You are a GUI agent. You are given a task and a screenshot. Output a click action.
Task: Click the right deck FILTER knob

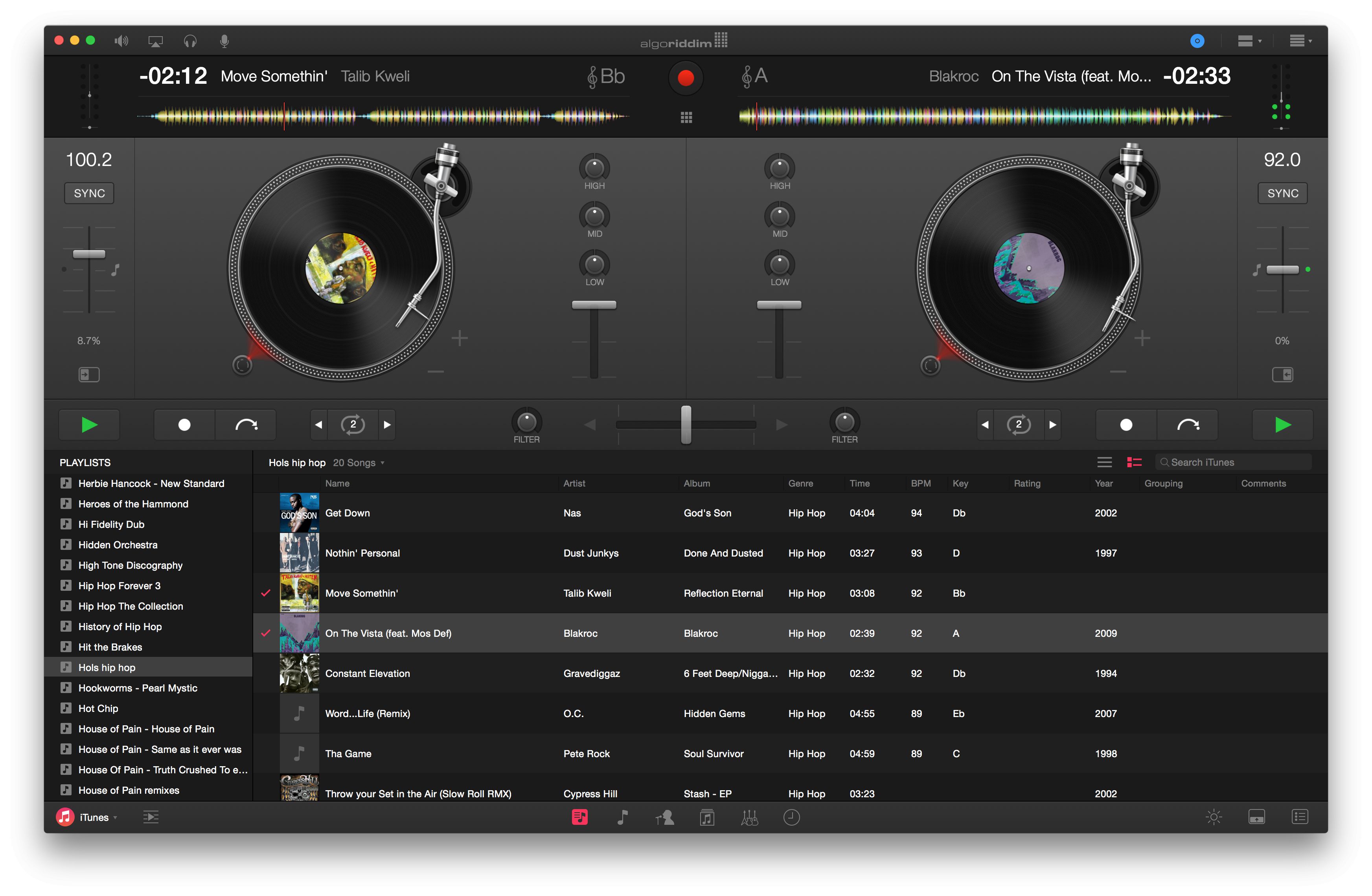click(844, 422)
